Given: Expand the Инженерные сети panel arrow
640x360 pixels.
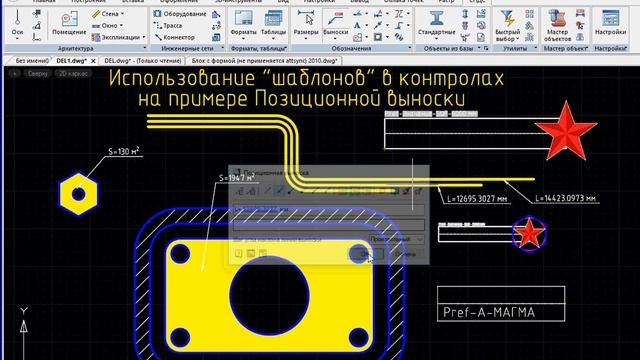Looking at the screenshot, I should (x=222, y=48).
